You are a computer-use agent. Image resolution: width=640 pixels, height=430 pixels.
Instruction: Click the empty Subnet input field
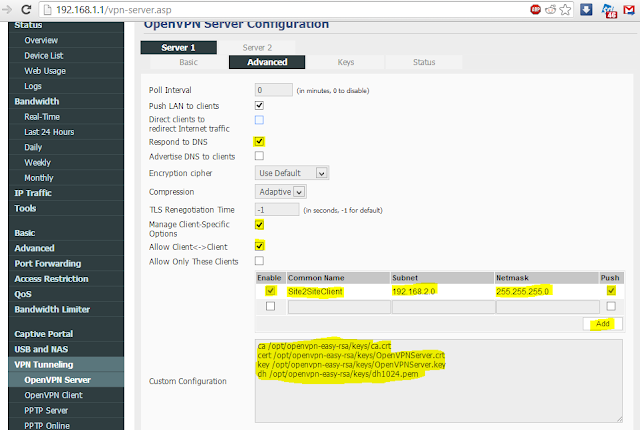(443, 307)
